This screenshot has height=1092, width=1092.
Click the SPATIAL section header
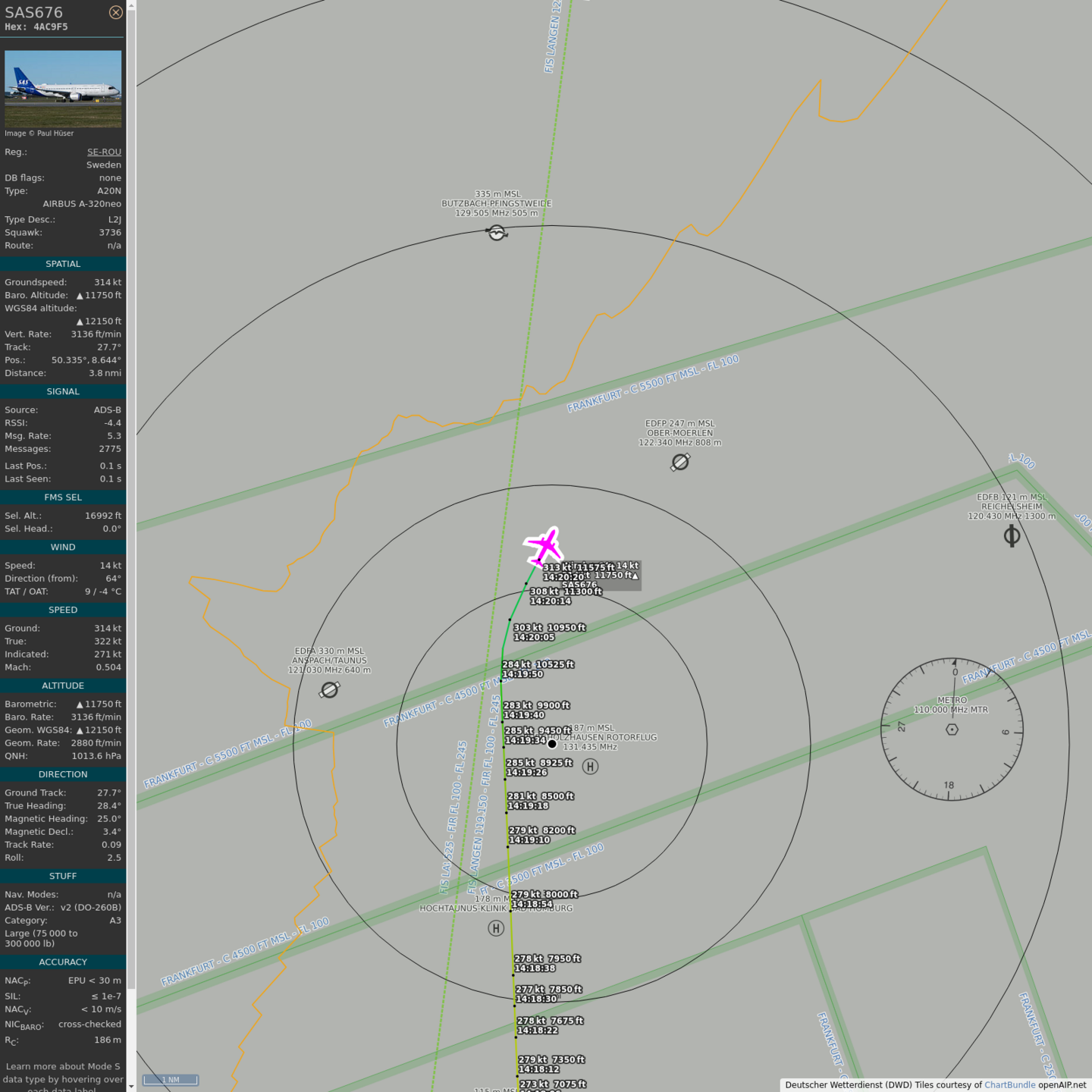(63, 264)
